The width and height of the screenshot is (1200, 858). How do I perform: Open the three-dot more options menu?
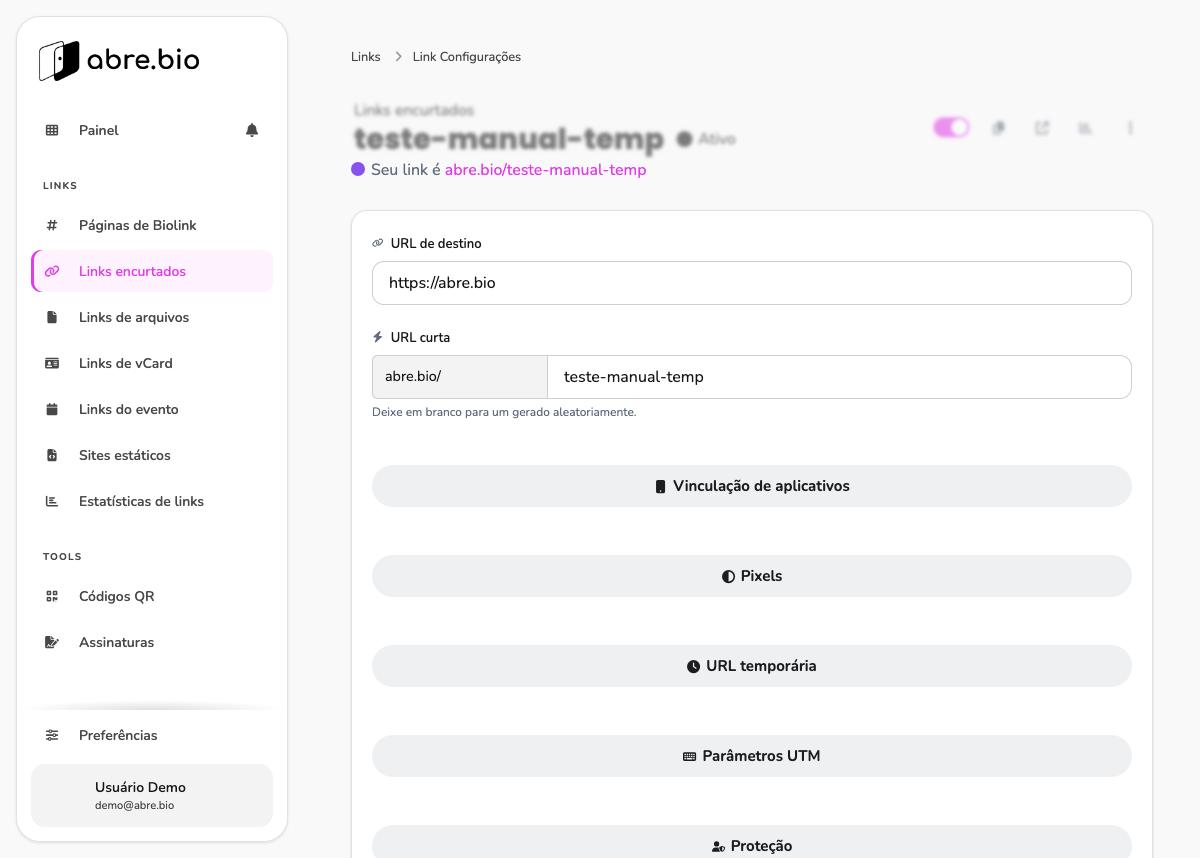(1131, 128)
